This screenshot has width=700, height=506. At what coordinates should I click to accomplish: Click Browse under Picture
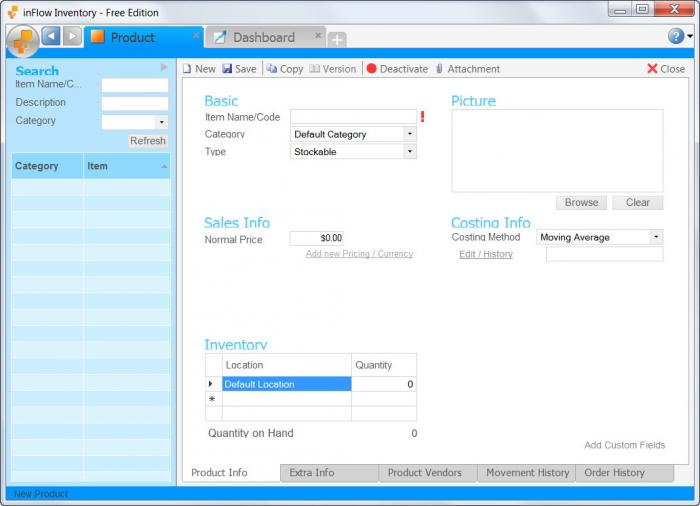[x=581, y=202]
